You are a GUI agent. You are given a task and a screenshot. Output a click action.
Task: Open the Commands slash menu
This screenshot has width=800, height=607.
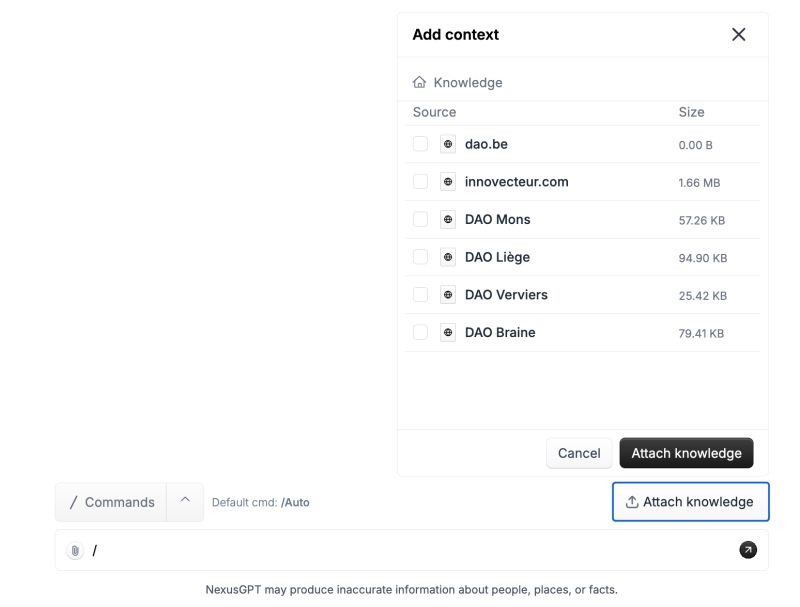[111, 502]
